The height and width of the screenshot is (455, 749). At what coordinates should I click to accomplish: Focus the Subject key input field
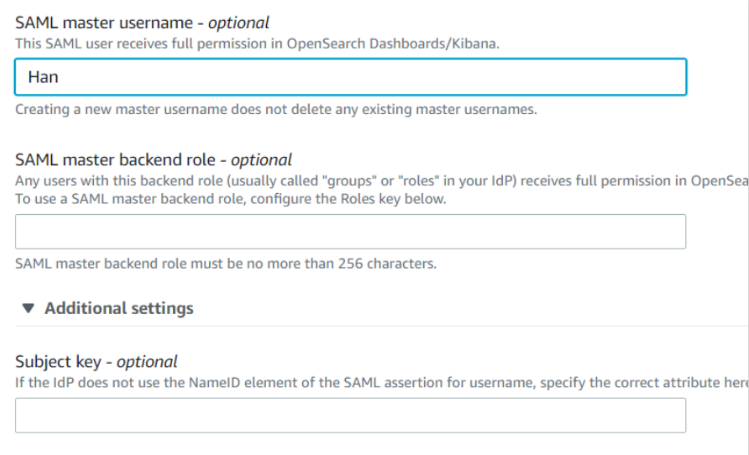point(351,415)
